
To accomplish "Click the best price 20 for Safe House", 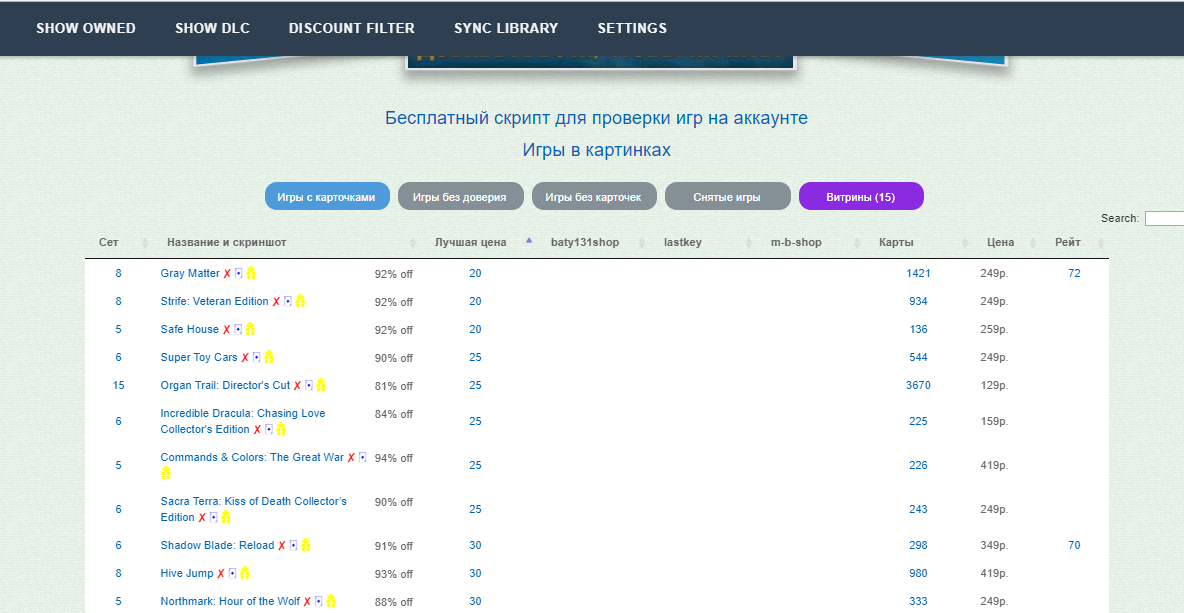I will point(475,329).
